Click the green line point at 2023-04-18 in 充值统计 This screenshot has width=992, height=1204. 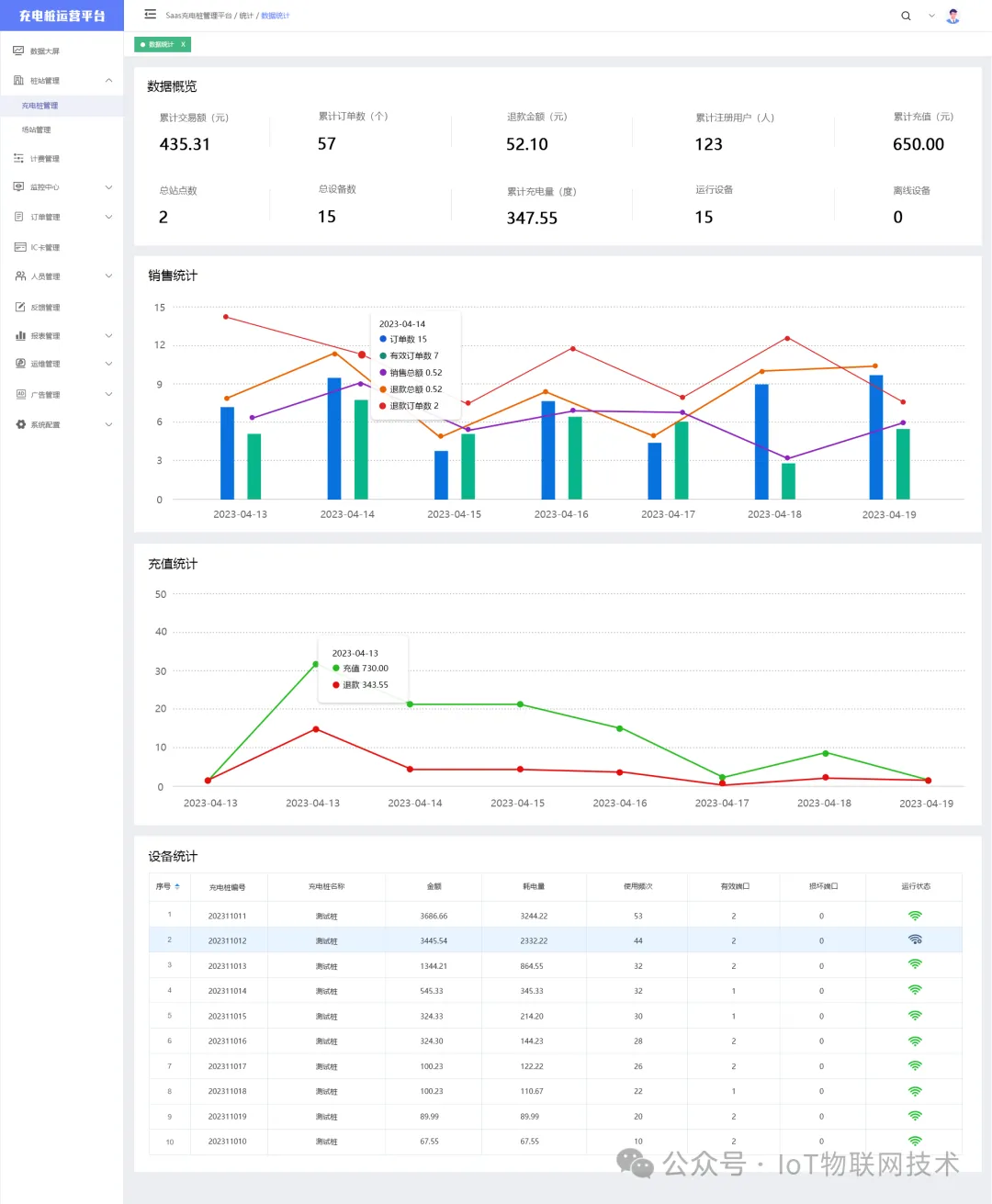tap(825, 753)
